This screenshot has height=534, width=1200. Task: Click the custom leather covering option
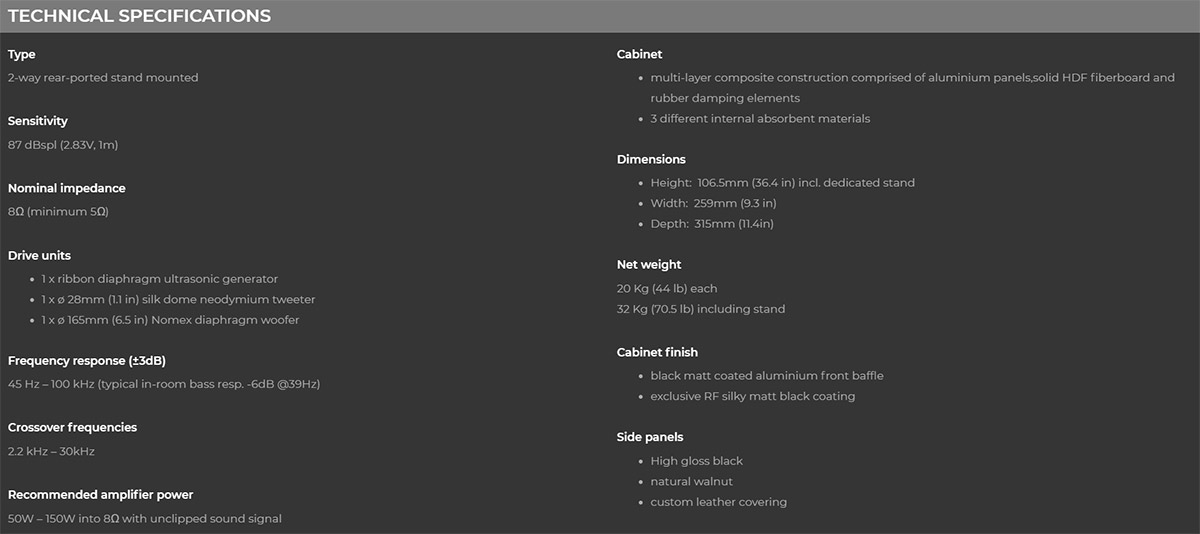point(718,502)
